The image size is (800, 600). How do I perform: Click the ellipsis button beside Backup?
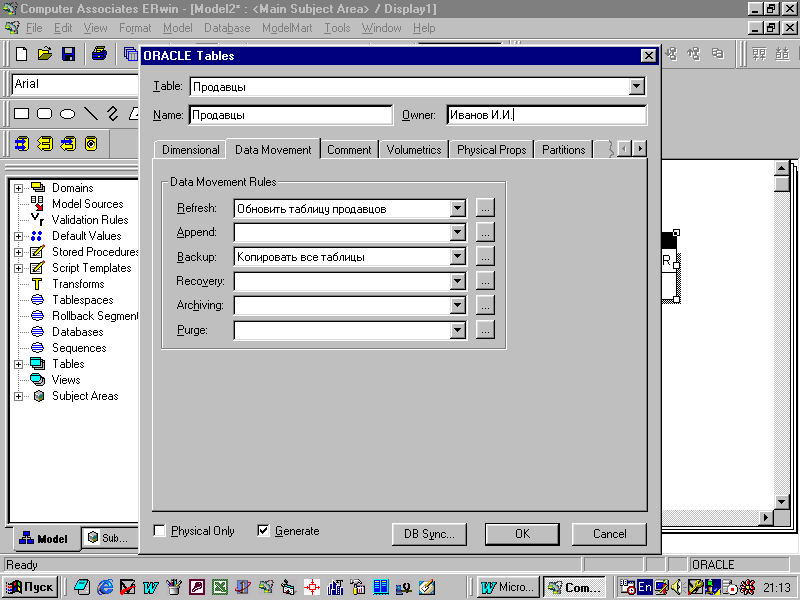pyautogui.click(x=485, y=257)
